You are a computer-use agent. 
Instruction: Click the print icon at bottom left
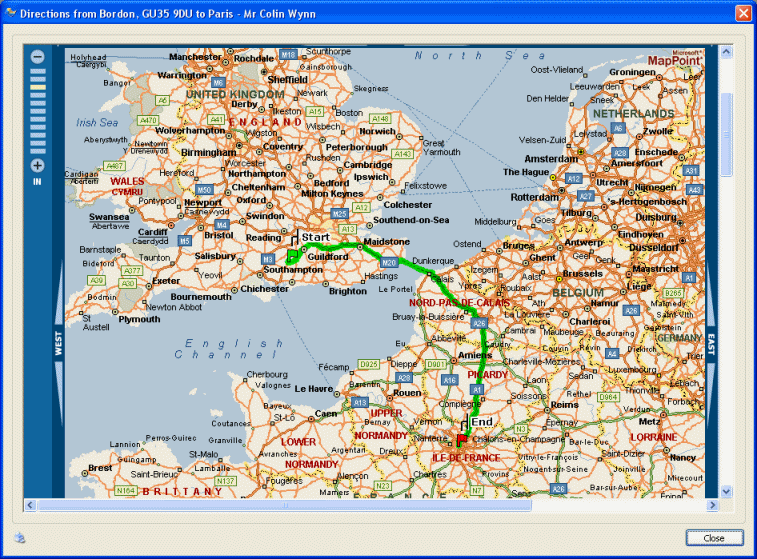[x=20, y=537]
